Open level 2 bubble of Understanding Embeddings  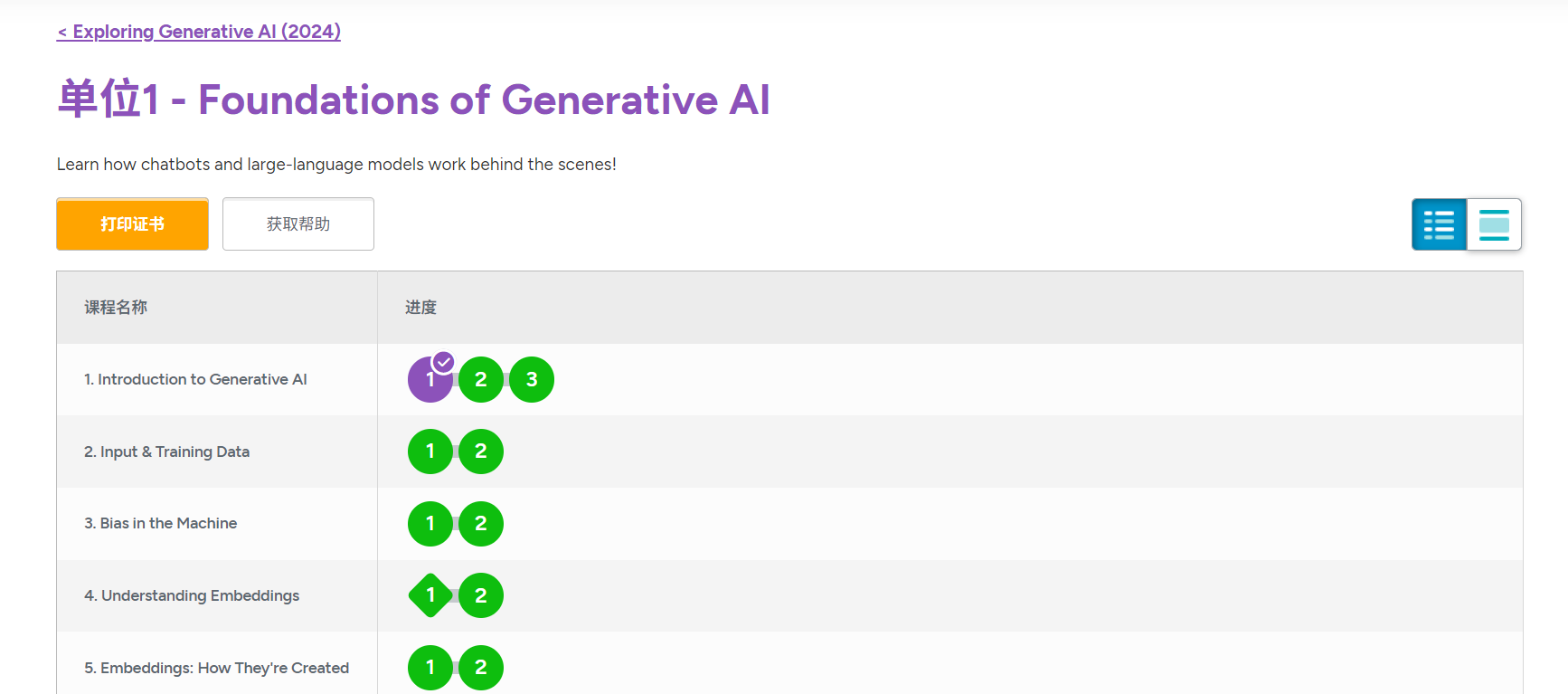click(481, 595)
